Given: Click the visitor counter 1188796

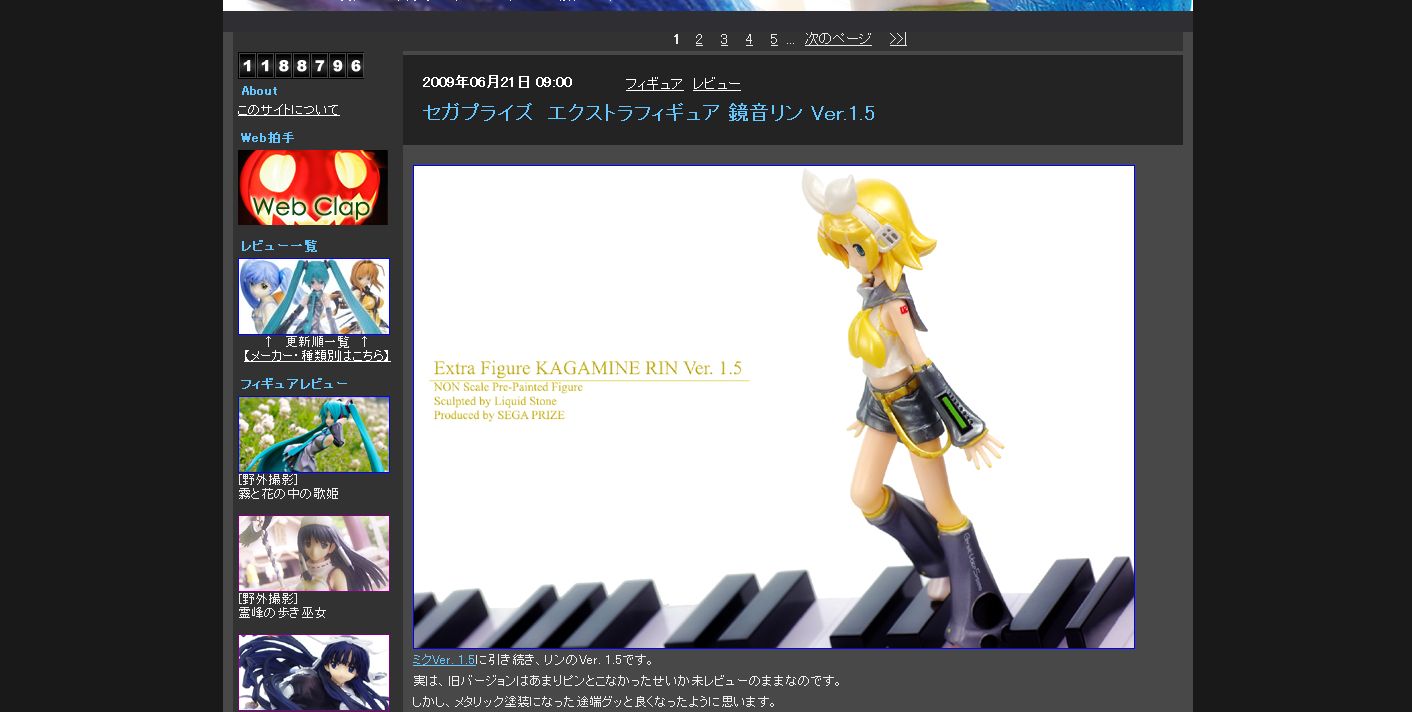Looking at the screenshot, I should pyautogui.click(x=300, y=66).
